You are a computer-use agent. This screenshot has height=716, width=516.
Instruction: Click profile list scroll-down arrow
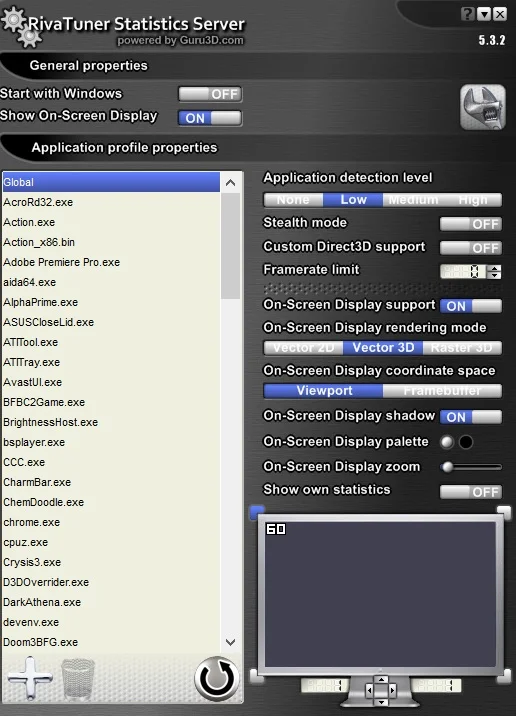point(231,642)
